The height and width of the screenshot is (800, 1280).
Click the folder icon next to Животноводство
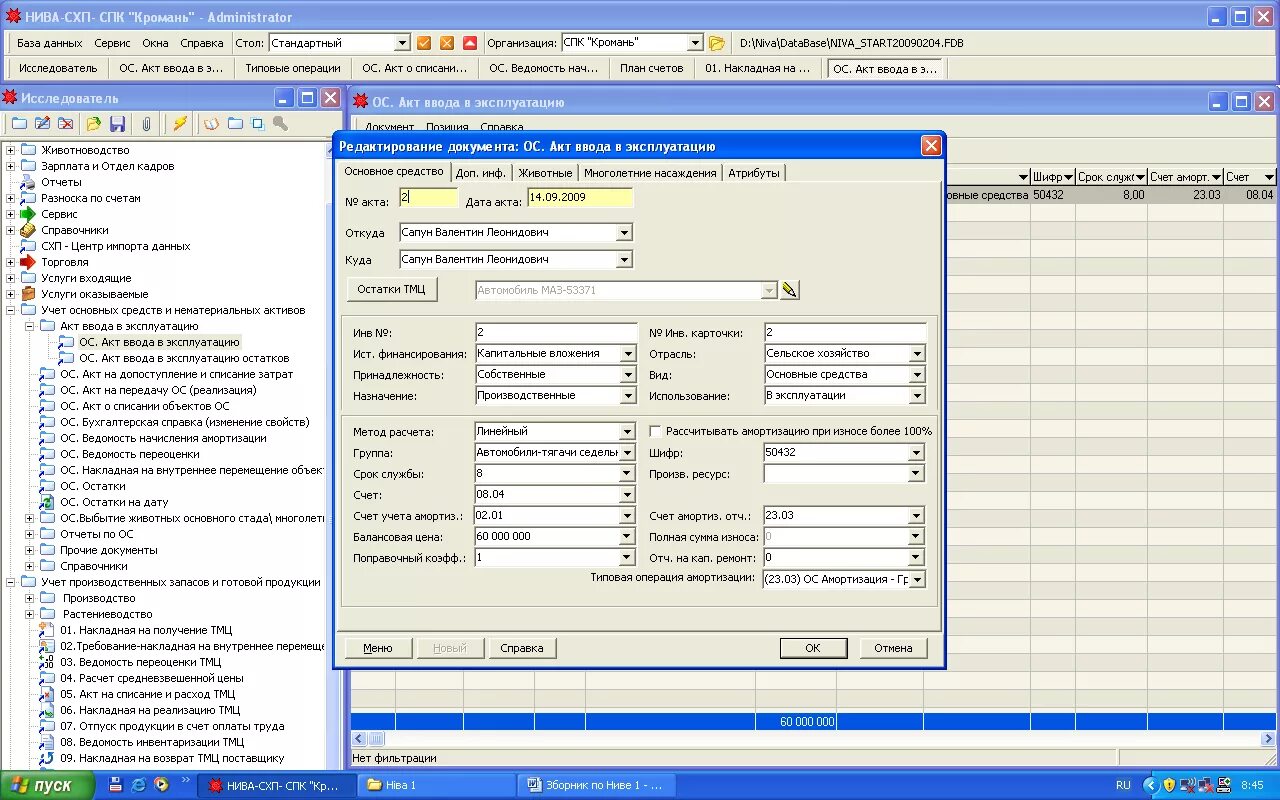(x=28, y=150)
